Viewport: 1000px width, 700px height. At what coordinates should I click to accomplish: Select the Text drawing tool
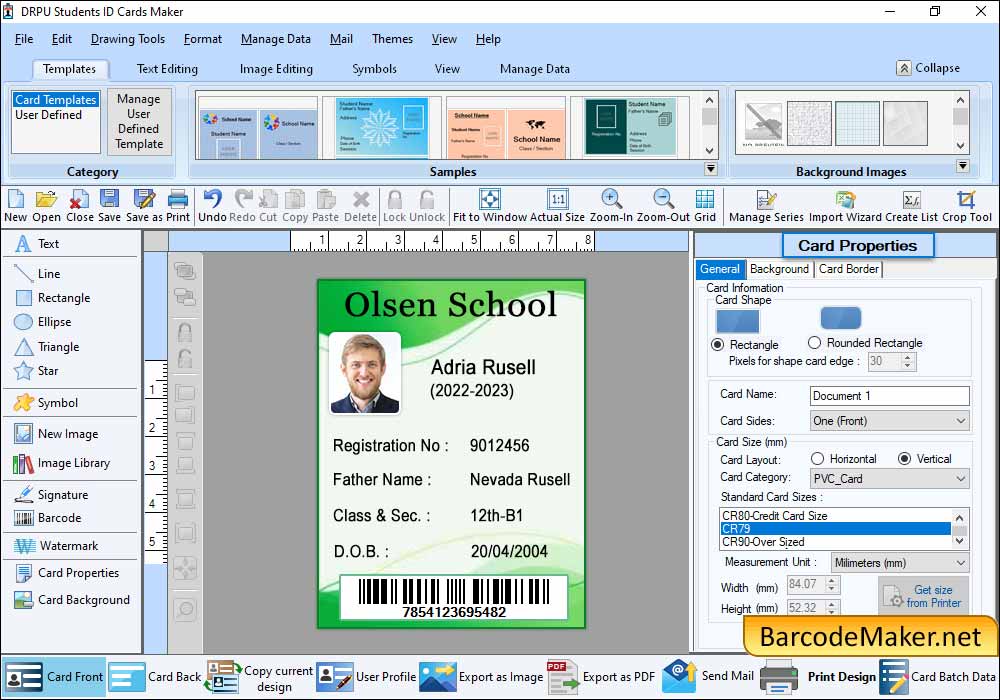pyautogui.click(x=38, y=244)
